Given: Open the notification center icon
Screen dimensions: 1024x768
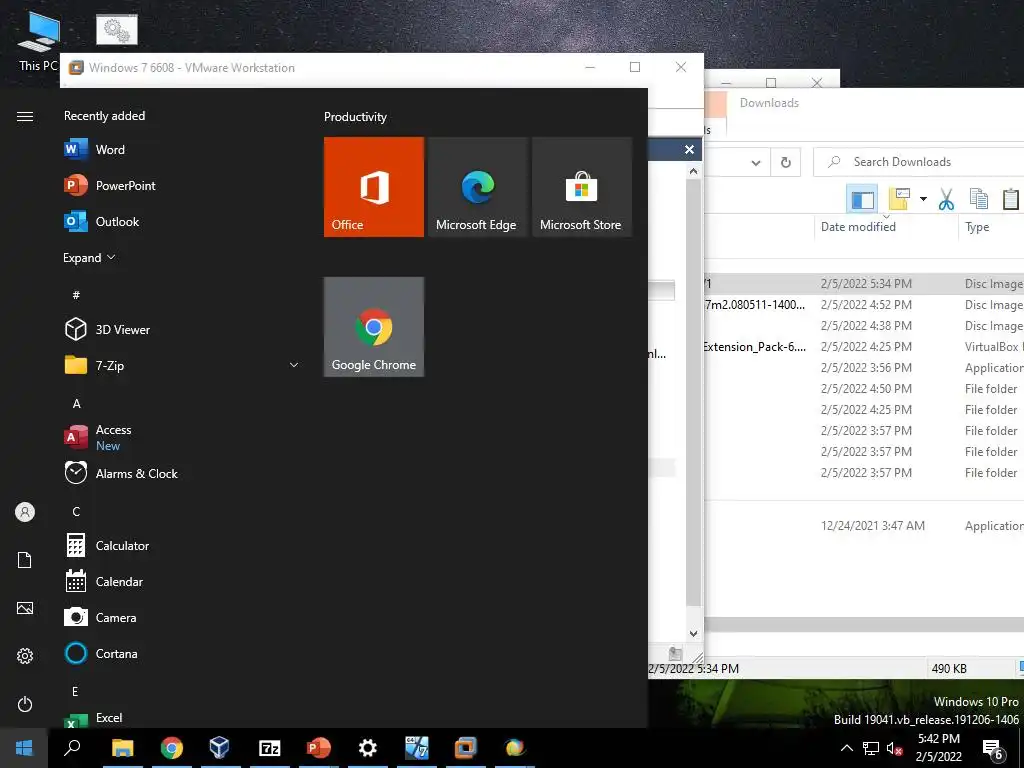Looking at the screenshot, I should coord(993,750).
